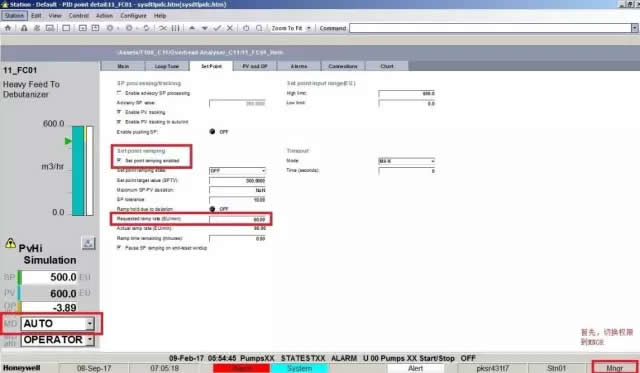Open the alarm summary bell icon
Viewport: 640px width, 373px height.
24,28
